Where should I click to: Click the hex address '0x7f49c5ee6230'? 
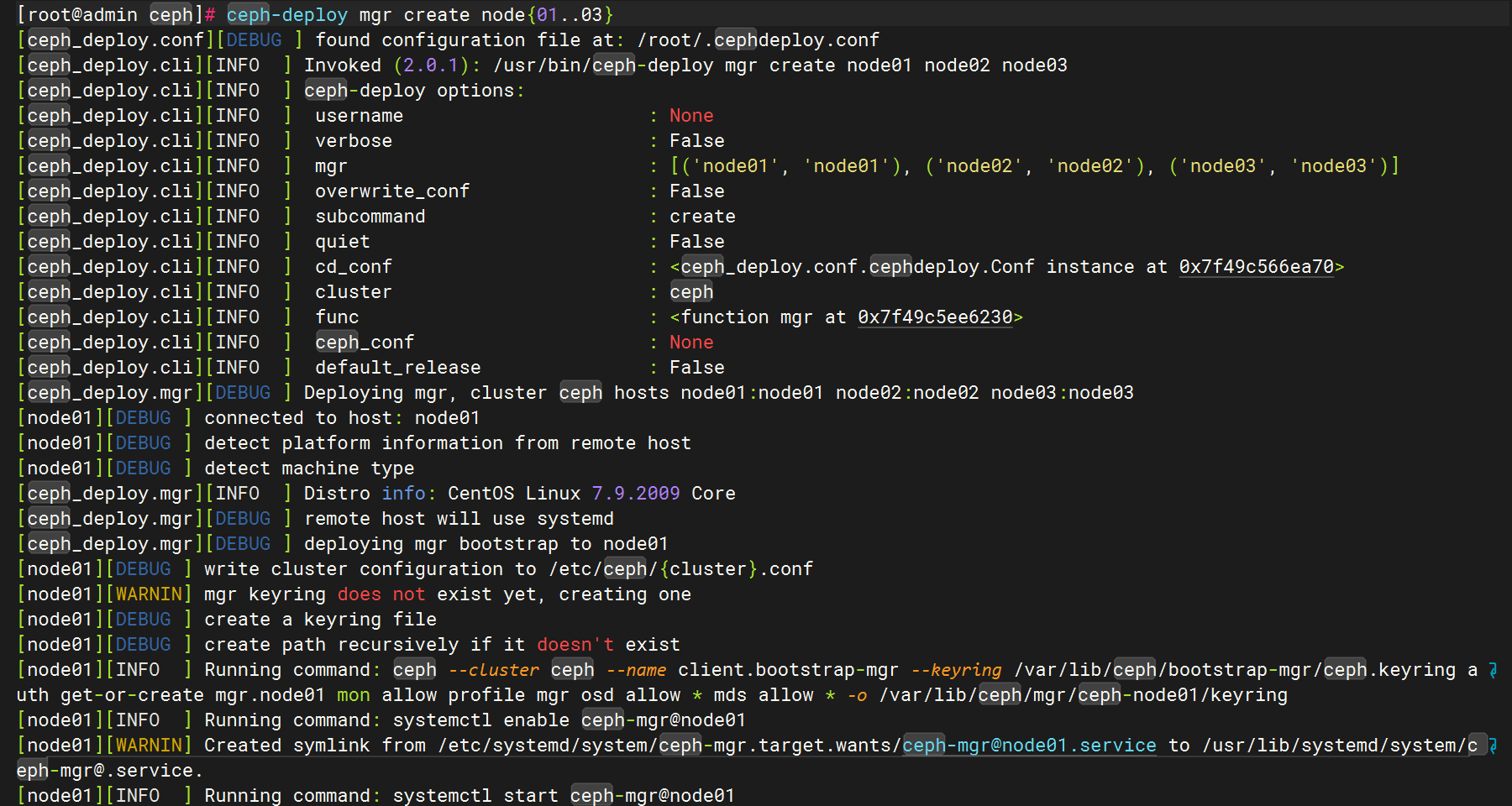coord(935,317)
